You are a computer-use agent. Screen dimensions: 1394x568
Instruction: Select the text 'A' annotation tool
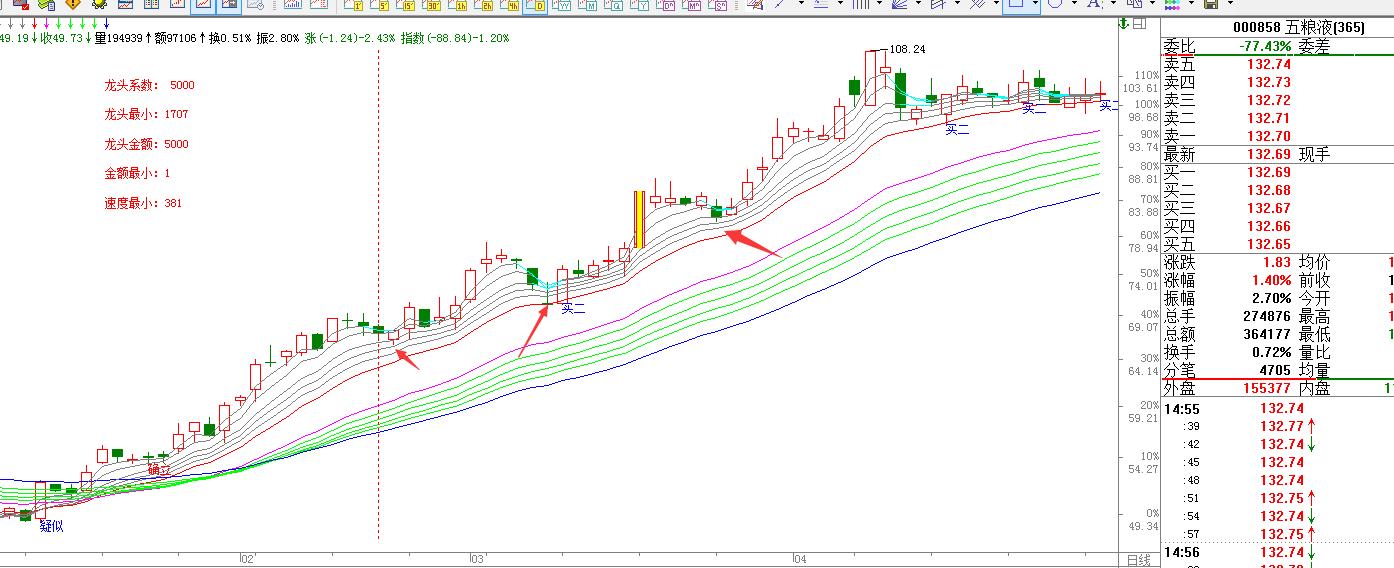[1094, 5]
